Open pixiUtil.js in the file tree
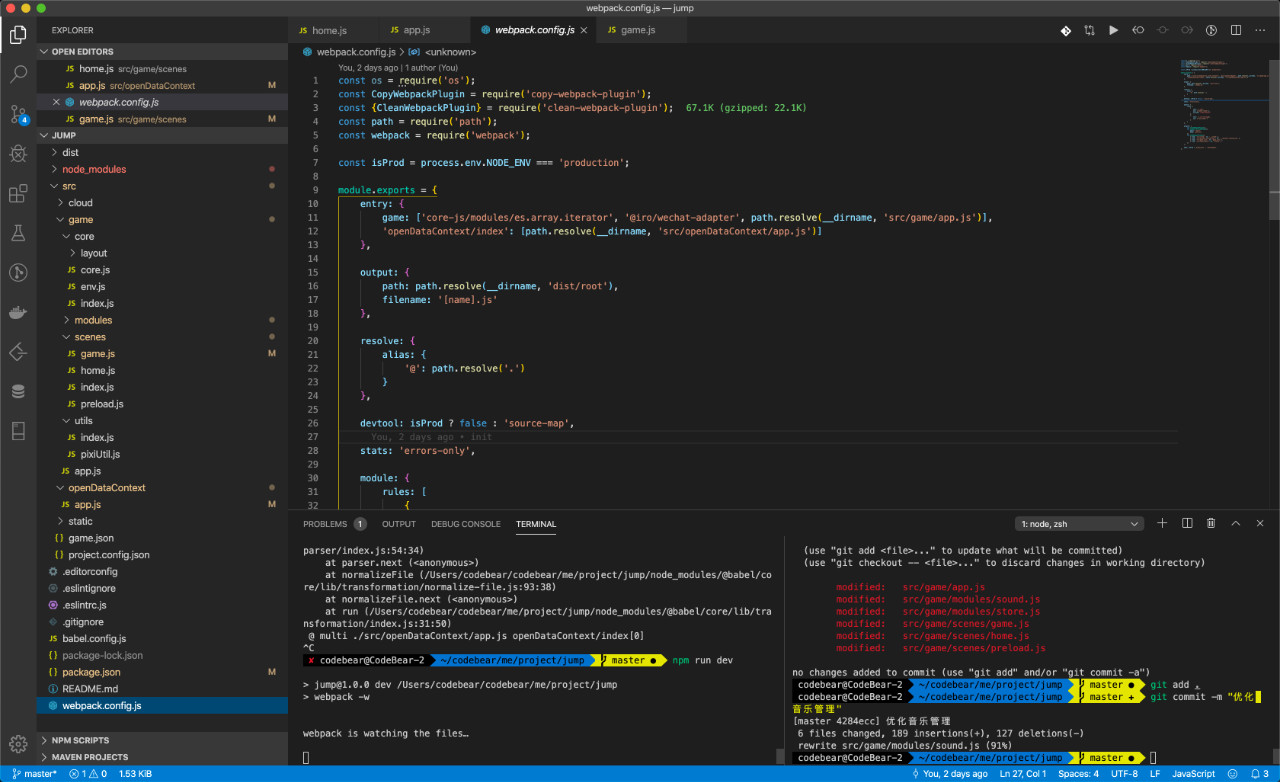 pyautogui.click(x=100, y=454)
